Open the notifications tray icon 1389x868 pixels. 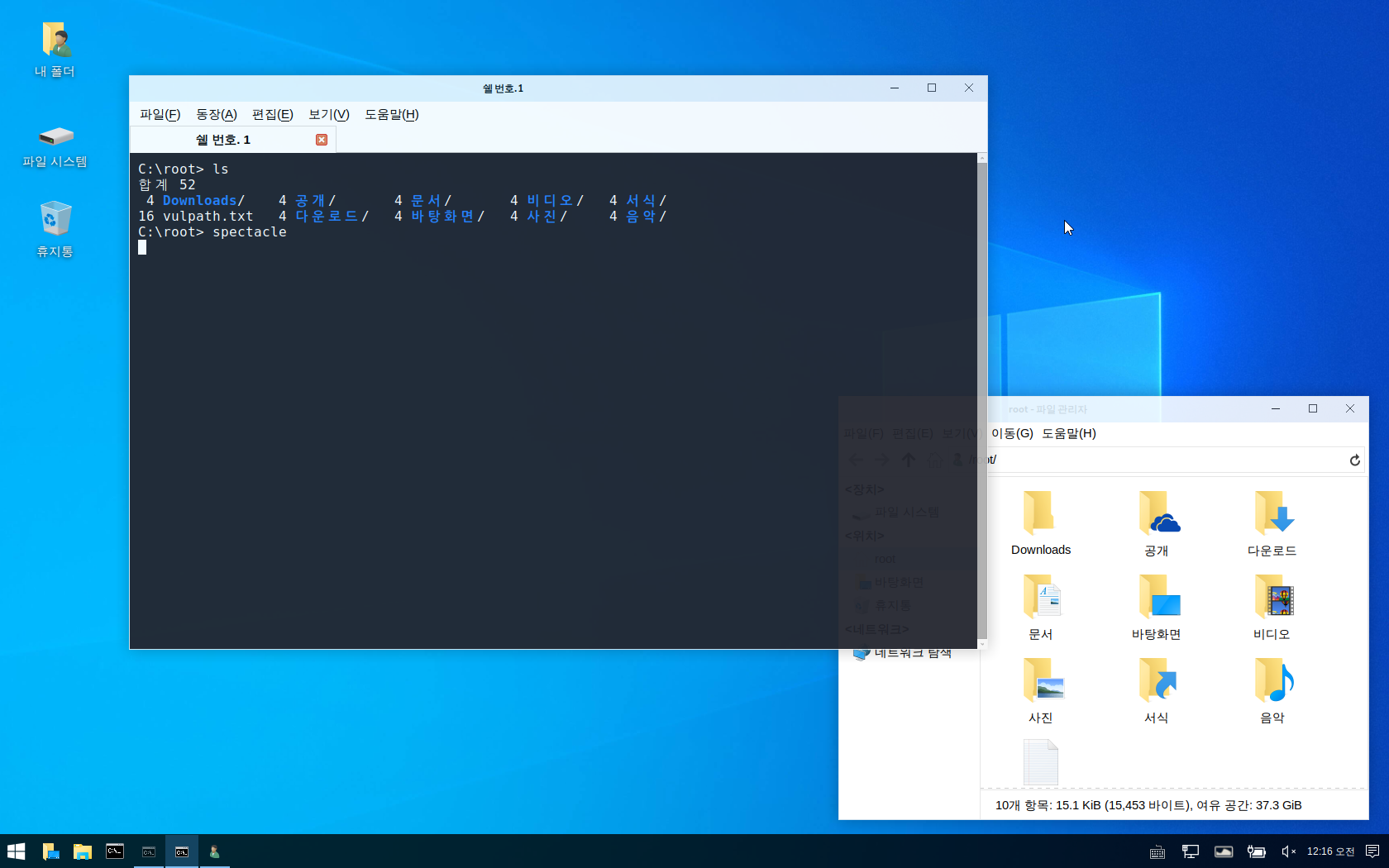1372,851
